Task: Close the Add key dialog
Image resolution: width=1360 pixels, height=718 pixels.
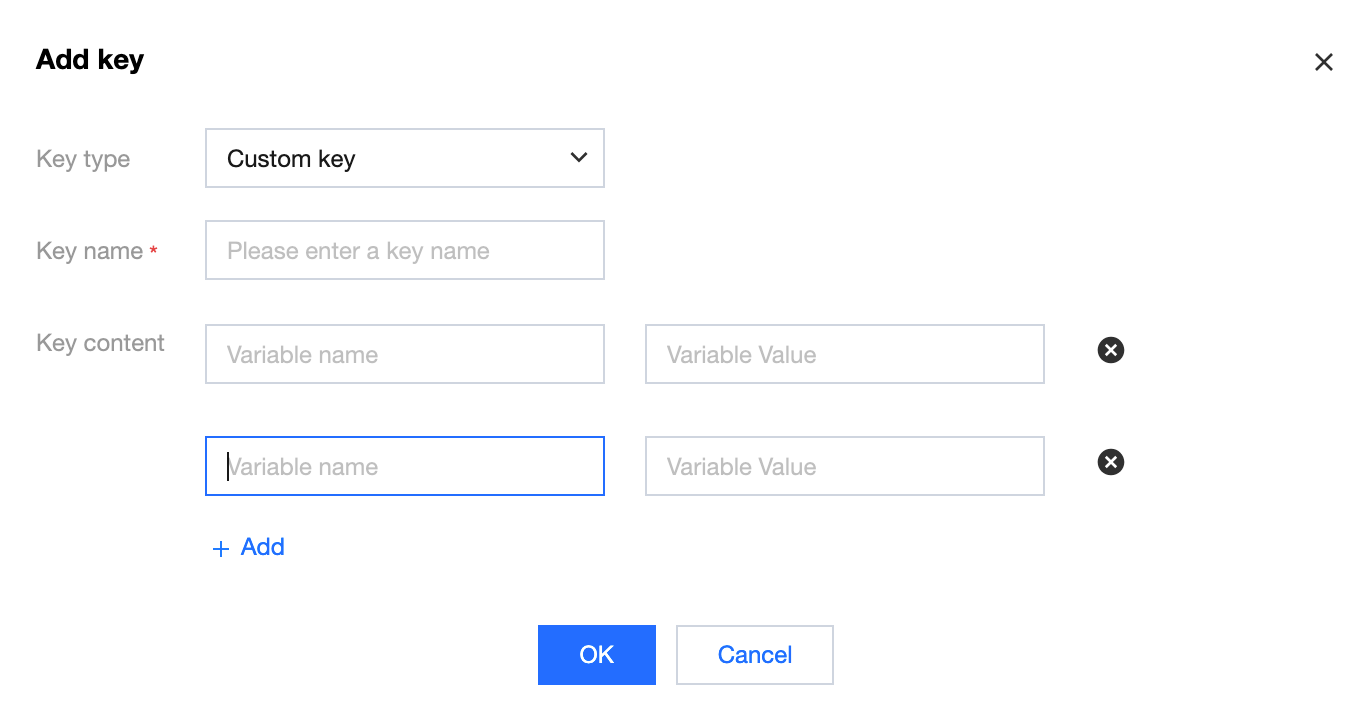Action: point(1324,62)
